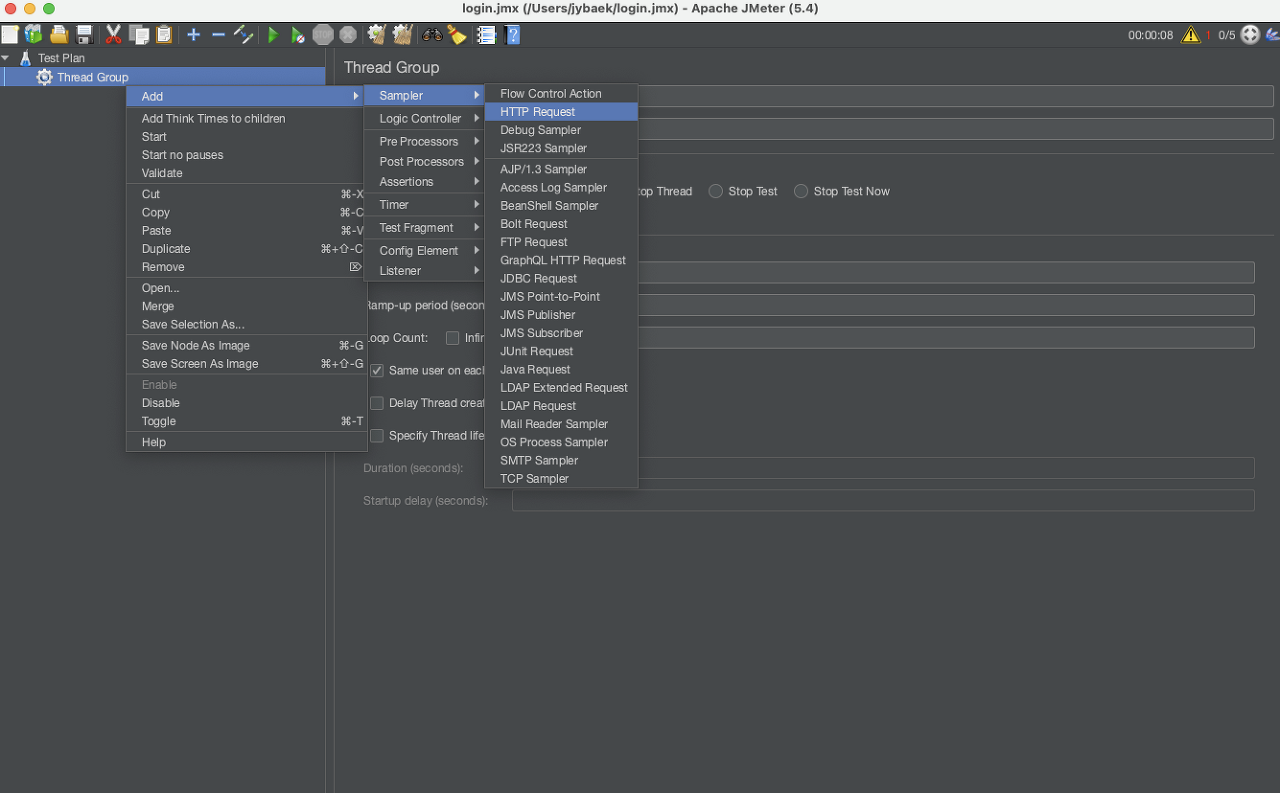This screenshot has width=1280, height=793.
Task: Expand the Config Element submenu
Action: [x=424, y=251]
